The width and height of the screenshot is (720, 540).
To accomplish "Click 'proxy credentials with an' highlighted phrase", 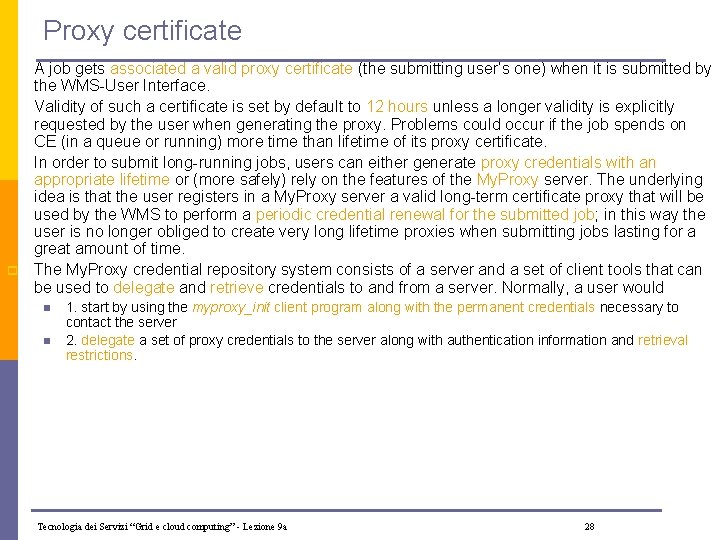I will [x=568, y=163].
